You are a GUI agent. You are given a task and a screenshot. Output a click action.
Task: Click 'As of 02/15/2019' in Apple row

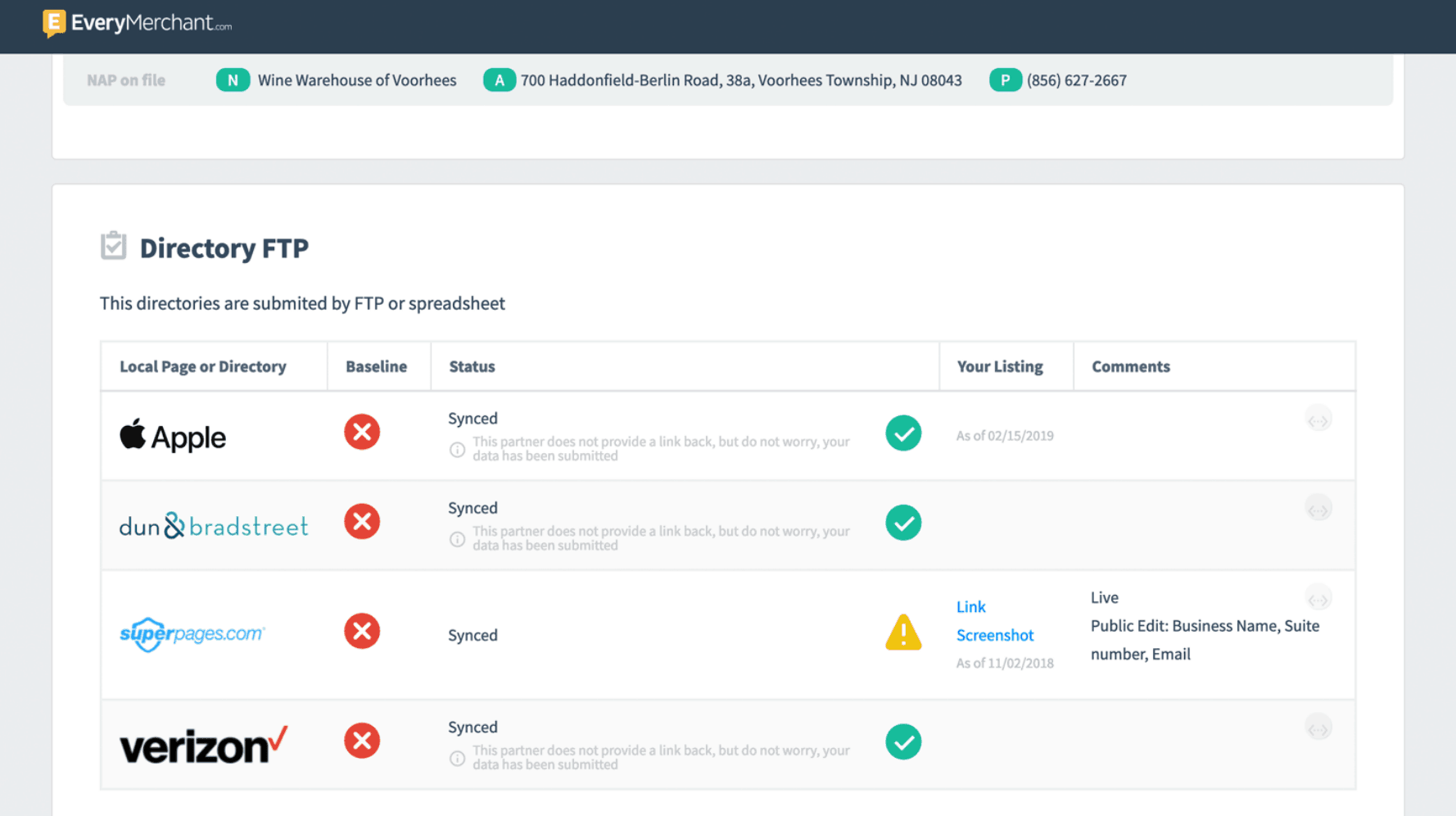pos(1005,436)
